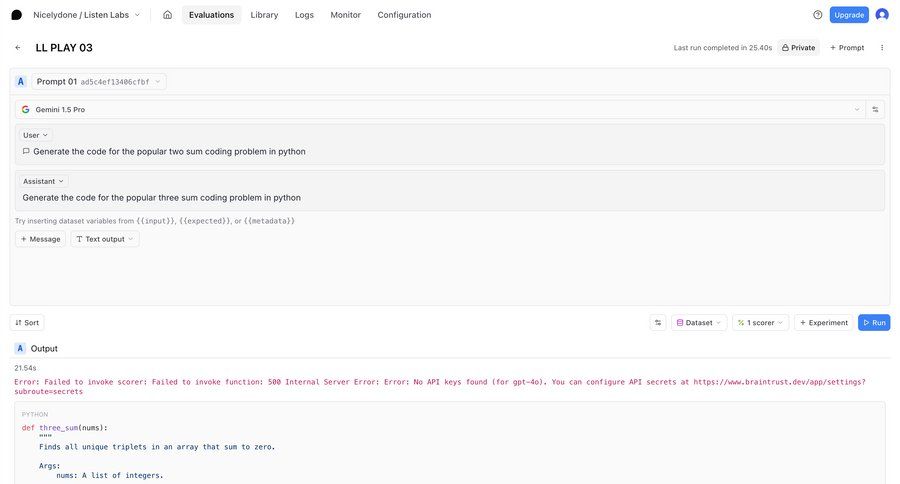Click the A badge beside Output
Image resolution: width=900 pixels, height=484 pixels.
coord(20,349)
